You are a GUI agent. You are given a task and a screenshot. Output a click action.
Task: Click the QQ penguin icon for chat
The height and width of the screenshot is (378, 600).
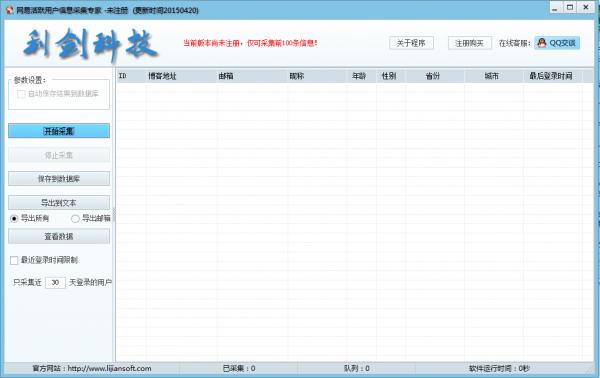coord(541,43)
